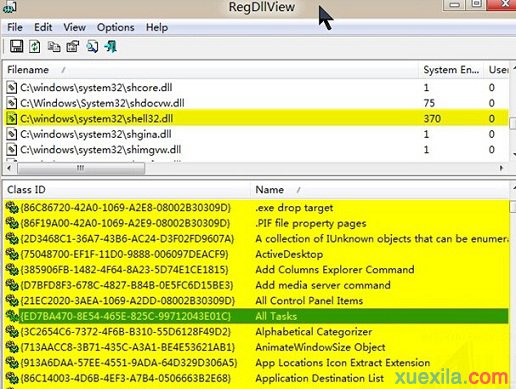Select class ID {86F19A00-42A0-1069-A2E9-08002B30309D}
Image resolution: width=516 pixels, height=389 pixels.
pos(125,223)
